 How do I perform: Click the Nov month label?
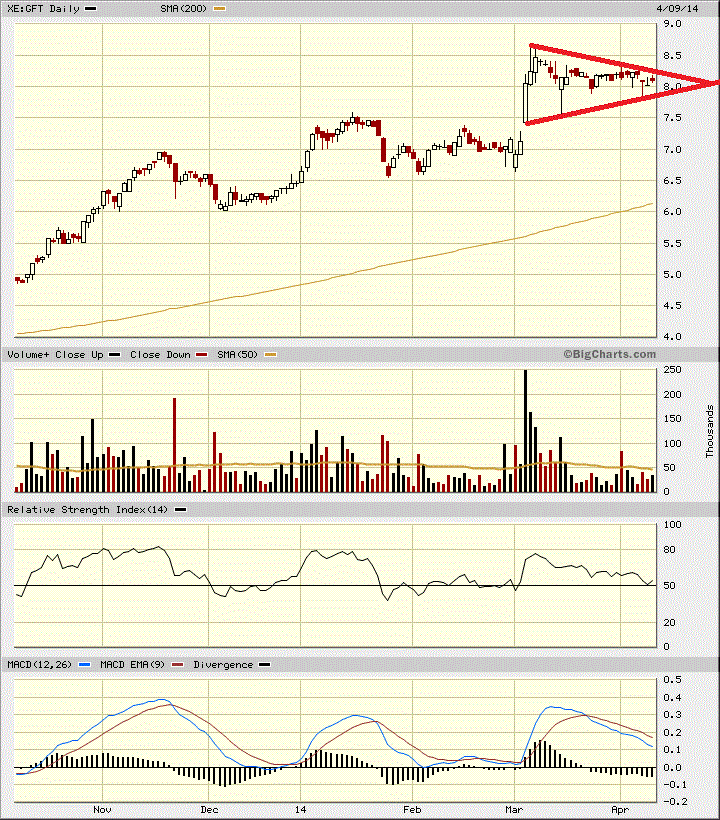pos(102,810)
